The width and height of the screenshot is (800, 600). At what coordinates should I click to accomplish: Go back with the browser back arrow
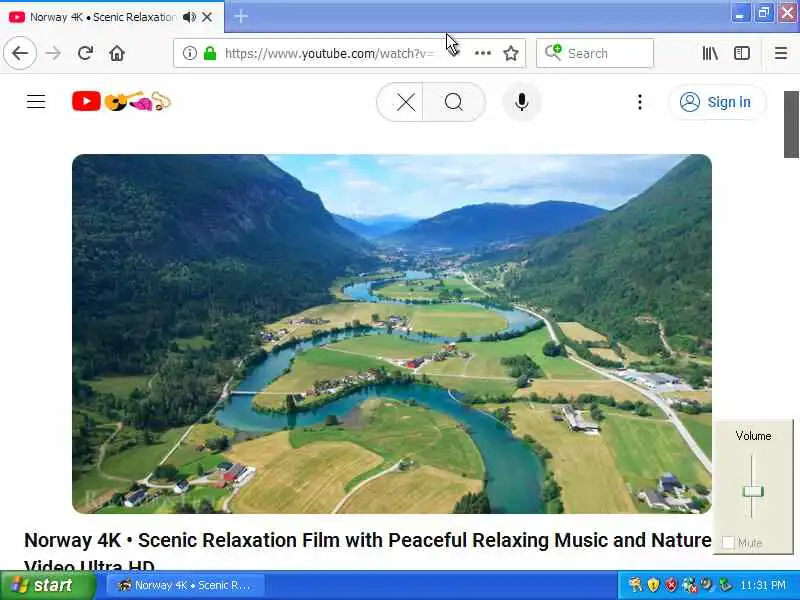click(20, 53)
